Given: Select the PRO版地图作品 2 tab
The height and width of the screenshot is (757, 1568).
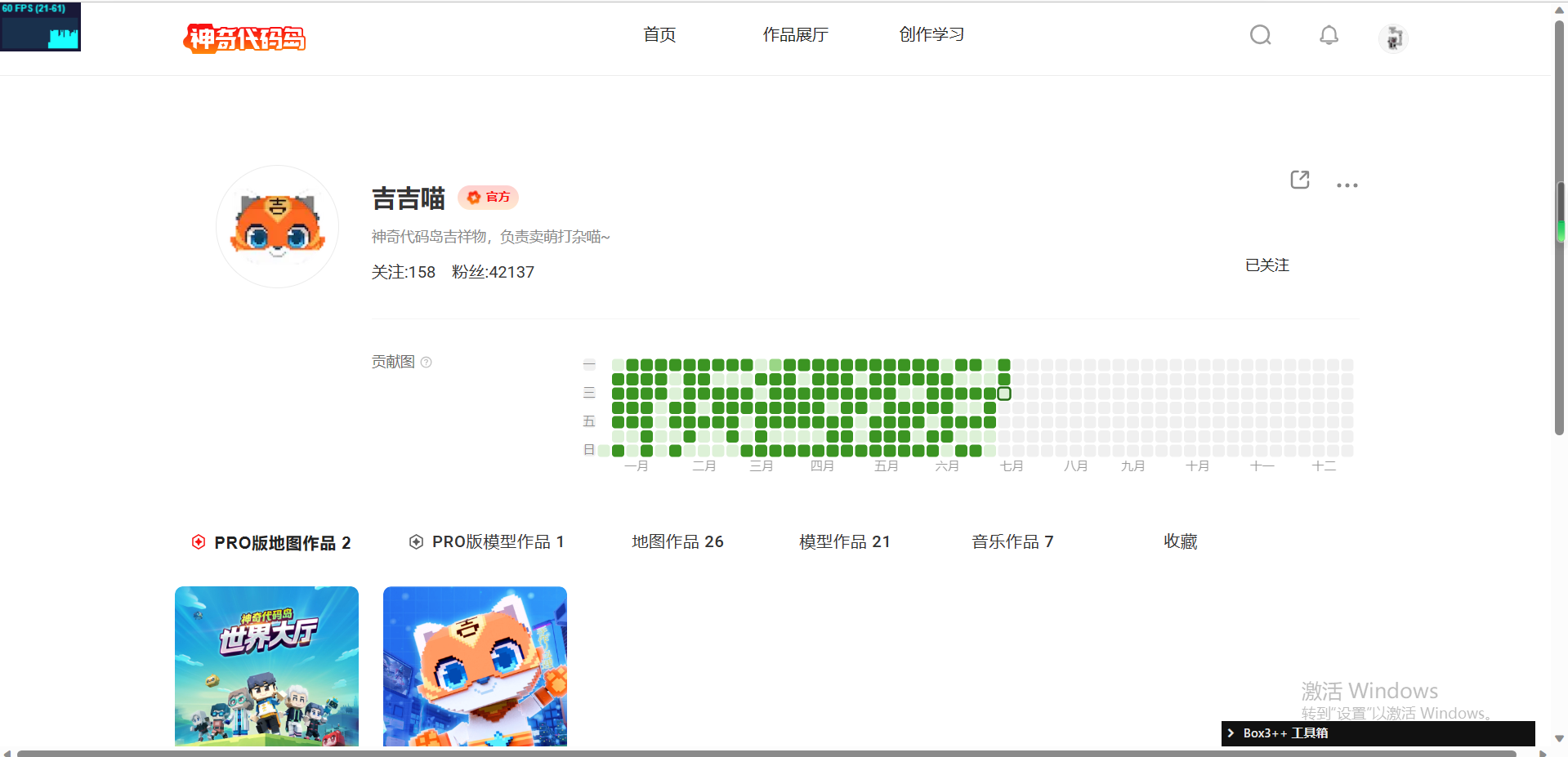Looking at the screenshot, I should [x=271, y=542].
